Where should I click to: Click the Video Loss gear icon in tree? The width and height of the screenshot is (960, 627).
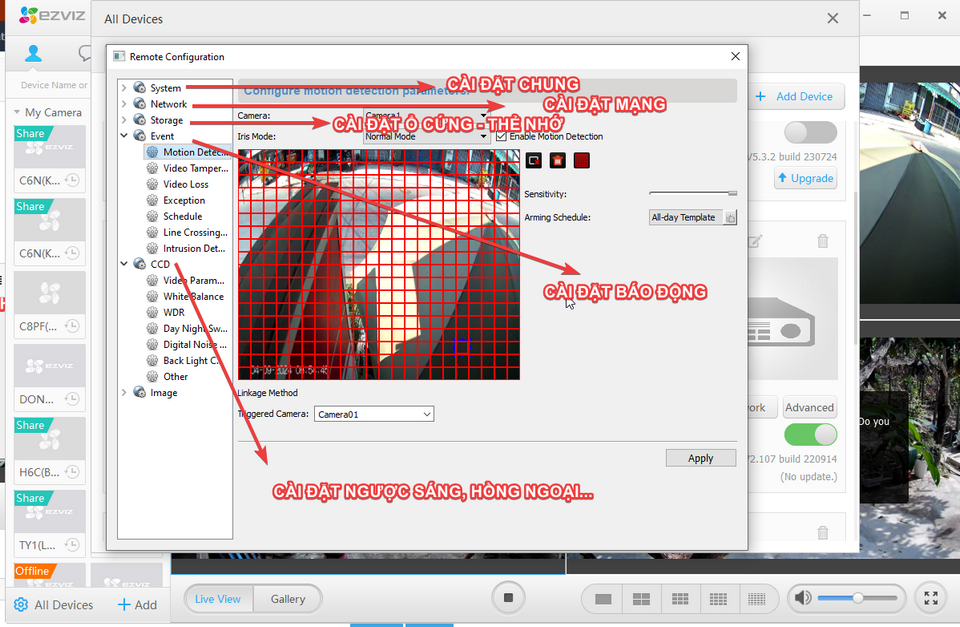click(x=152, y=184)
